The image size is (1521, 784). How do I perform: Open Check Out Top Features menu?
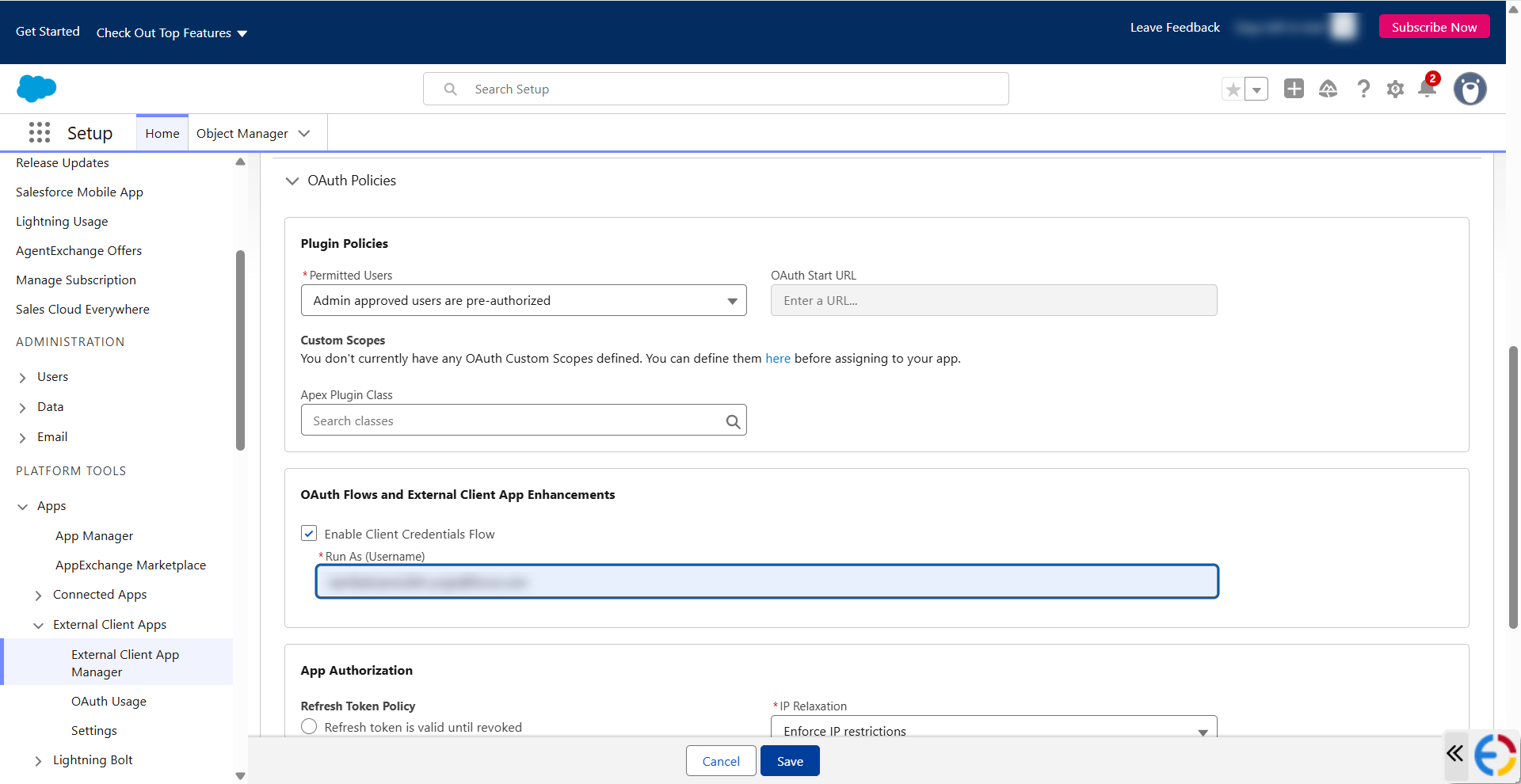pyautogui.click(x=172, y=33)
